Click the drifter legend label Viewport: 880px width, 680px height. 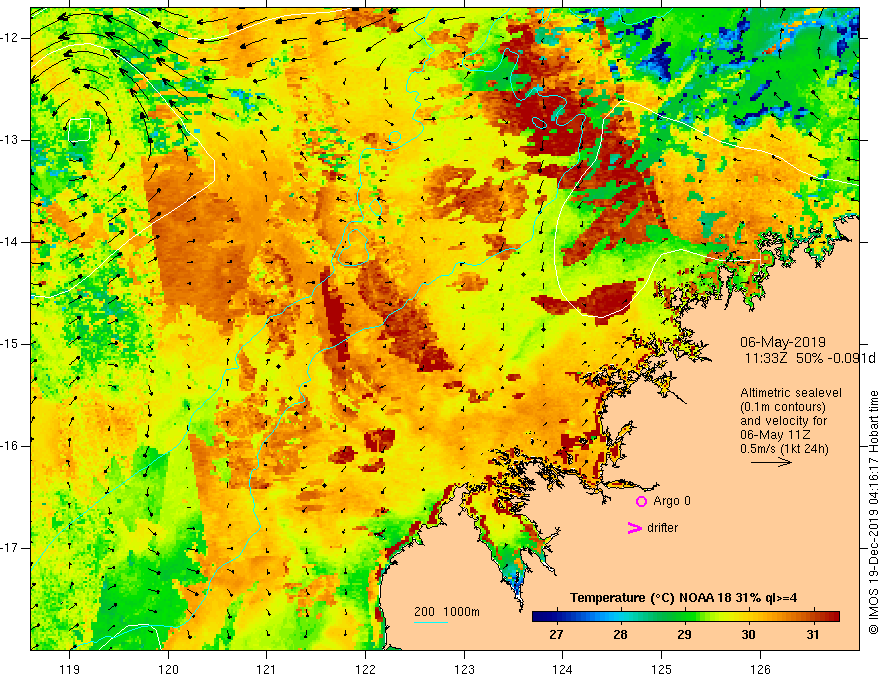(x=662, y=528)
